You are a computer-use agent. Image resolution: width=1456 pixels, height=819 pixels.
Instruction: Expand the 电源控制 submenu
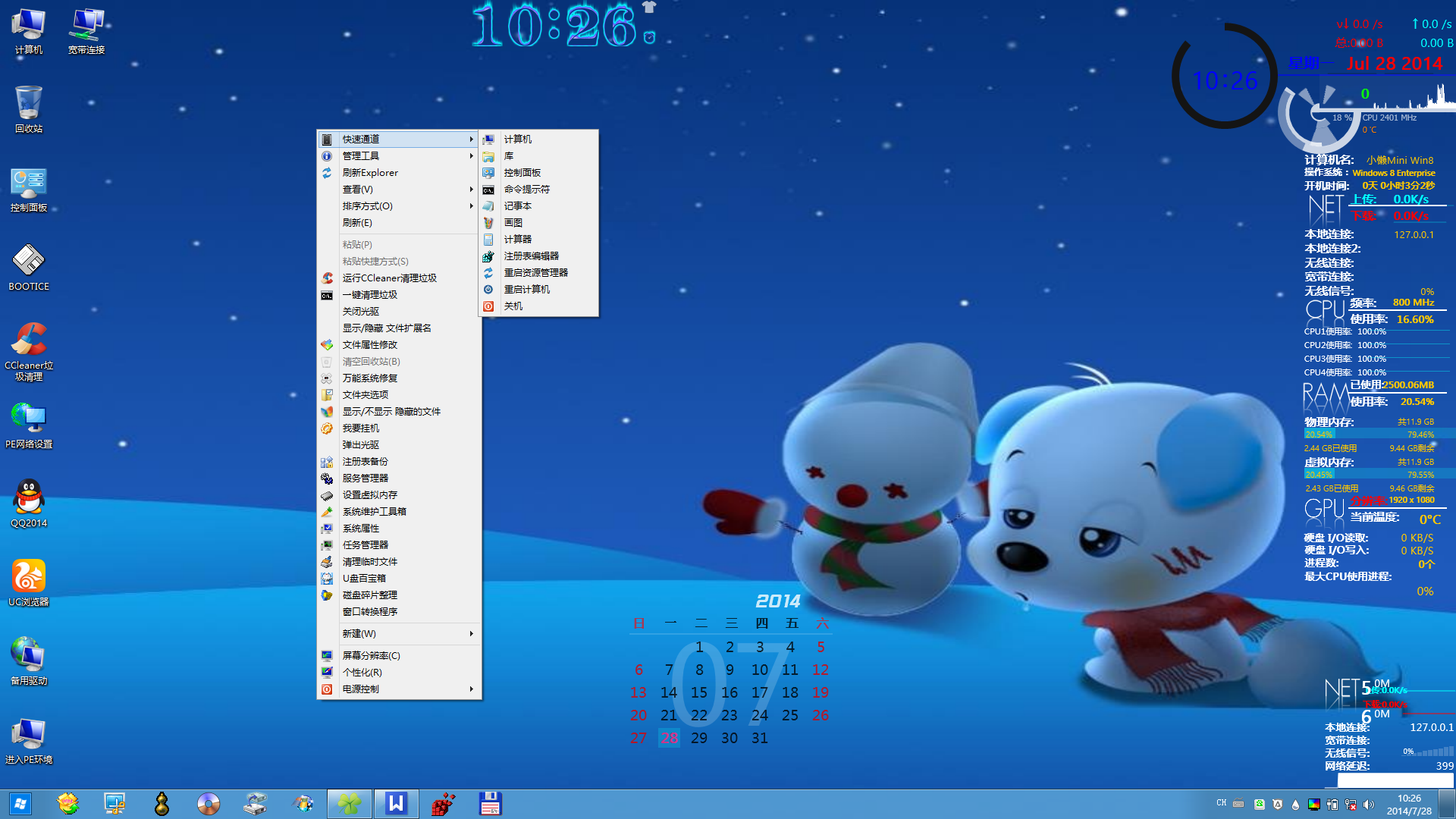coord(399,689)
